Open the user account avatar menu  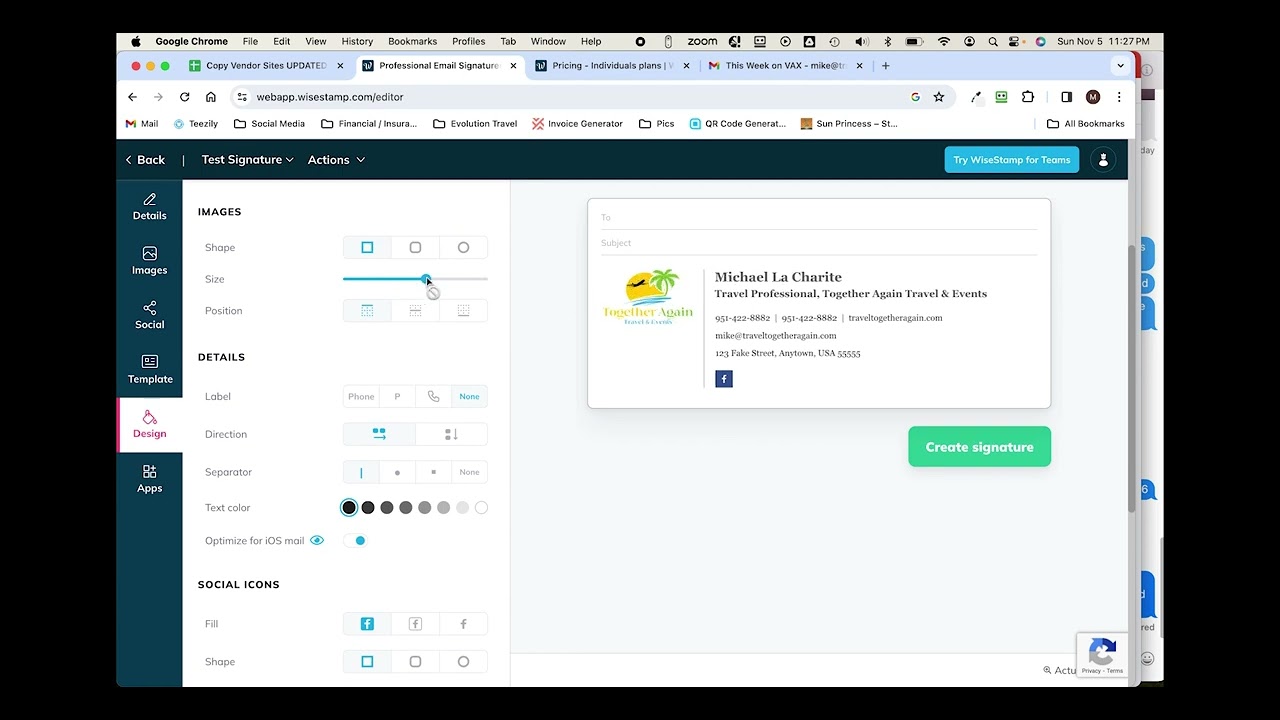tap(1103, 160)
